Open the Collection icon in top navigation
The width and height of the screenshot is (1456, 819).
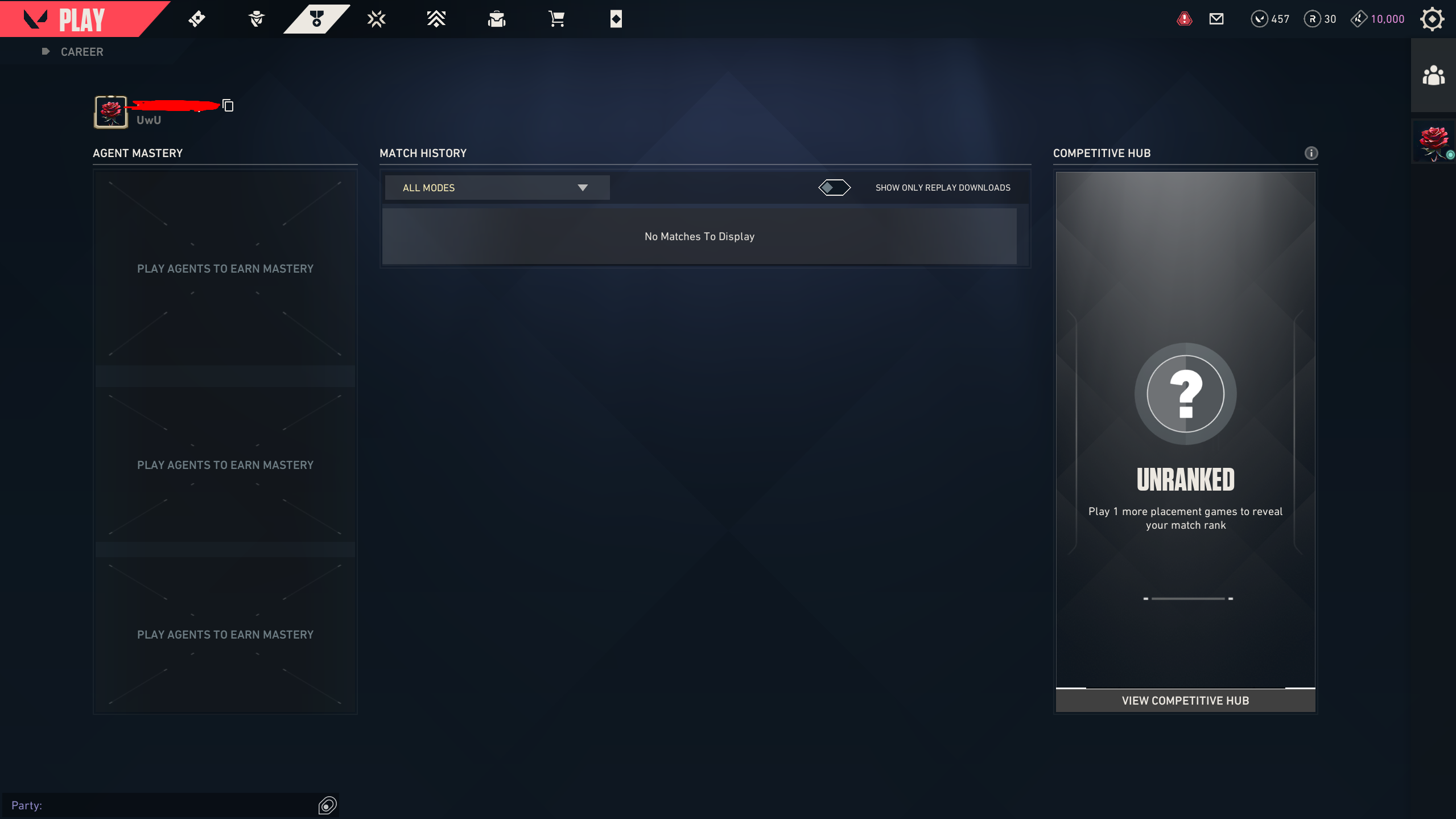pyautogui.click(x=497, y=19)
